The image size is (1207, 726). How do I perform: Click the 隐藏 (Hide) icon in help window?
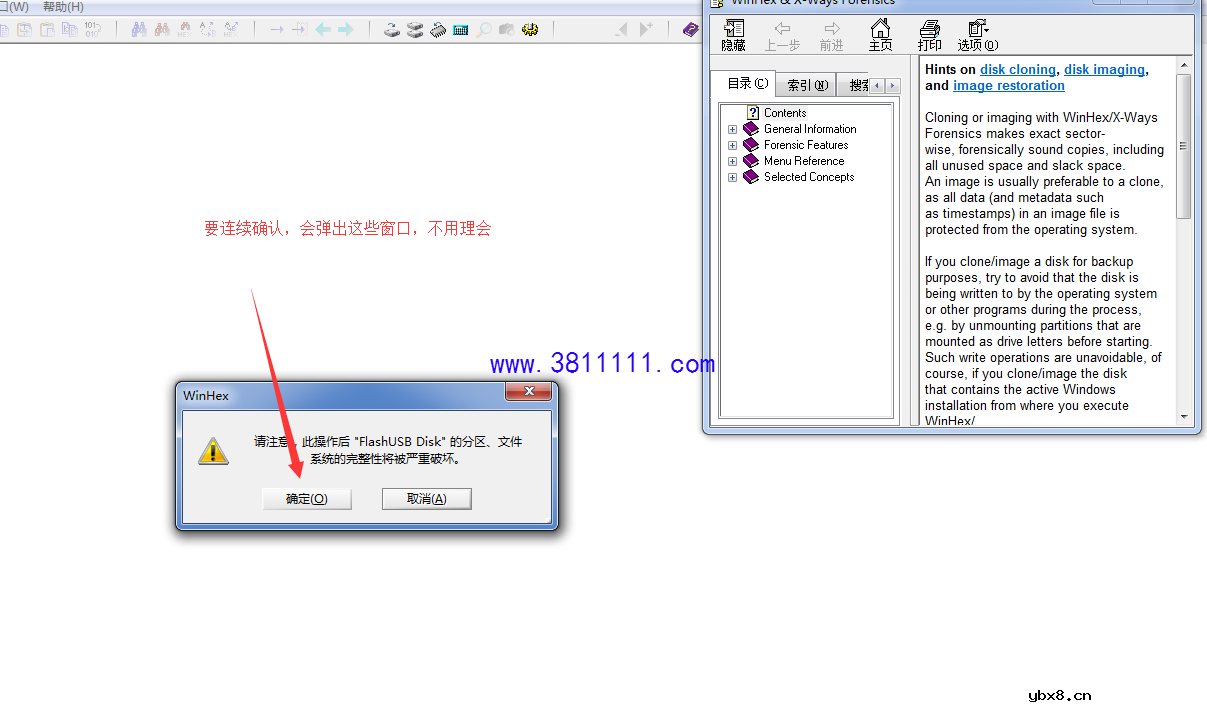[x=733, y=35]
